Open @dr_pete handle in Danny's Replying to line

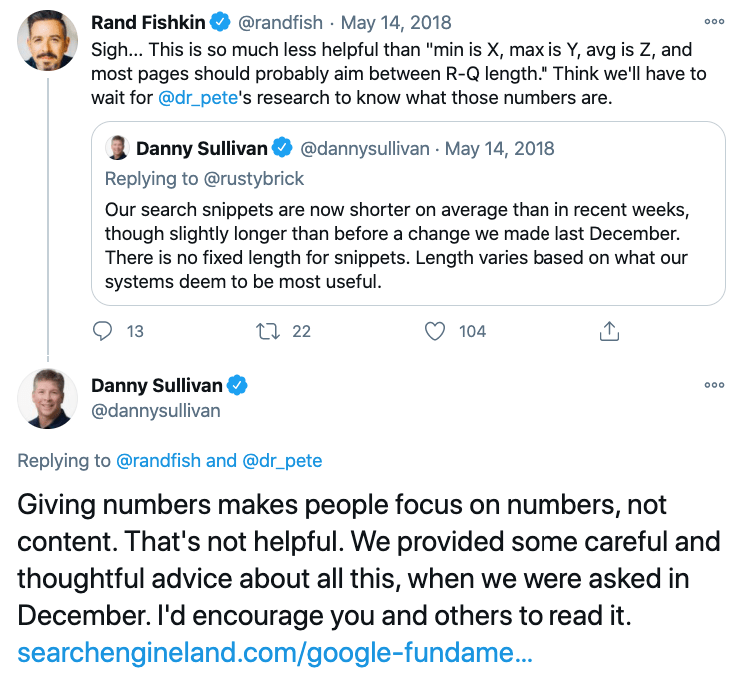[280, 461]
